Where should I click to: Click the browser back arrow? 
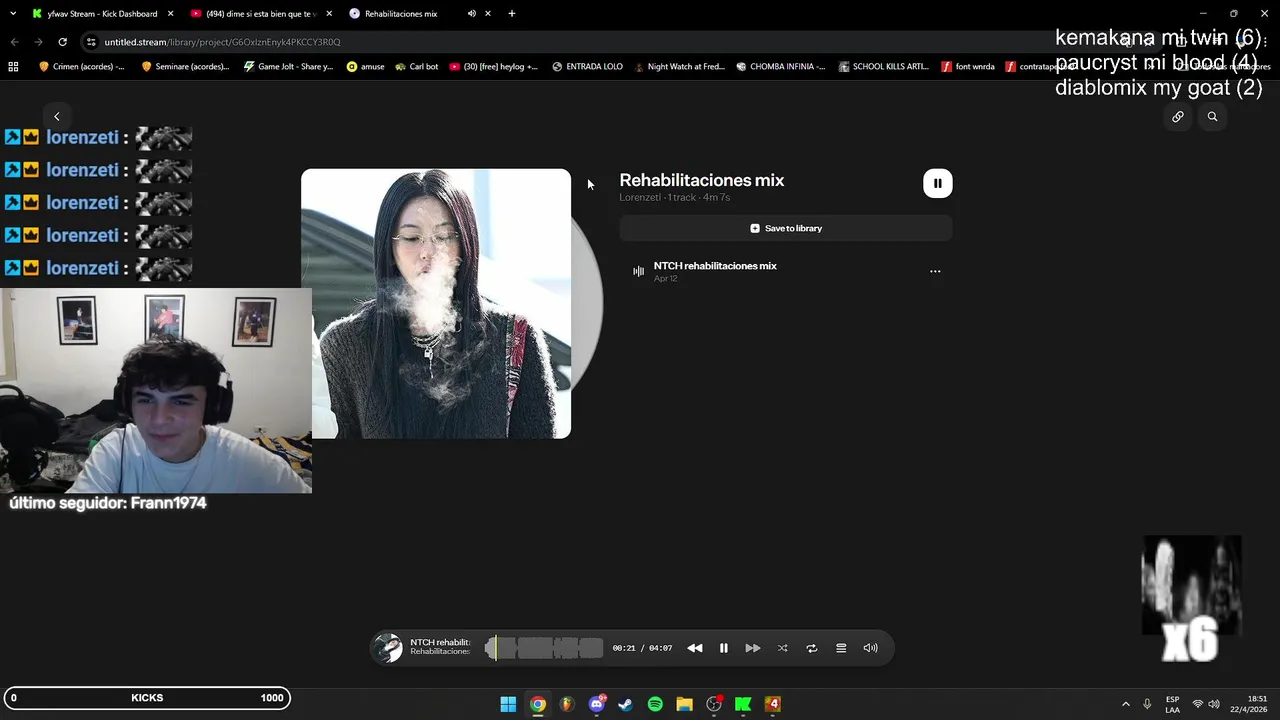tap(14, 42)
